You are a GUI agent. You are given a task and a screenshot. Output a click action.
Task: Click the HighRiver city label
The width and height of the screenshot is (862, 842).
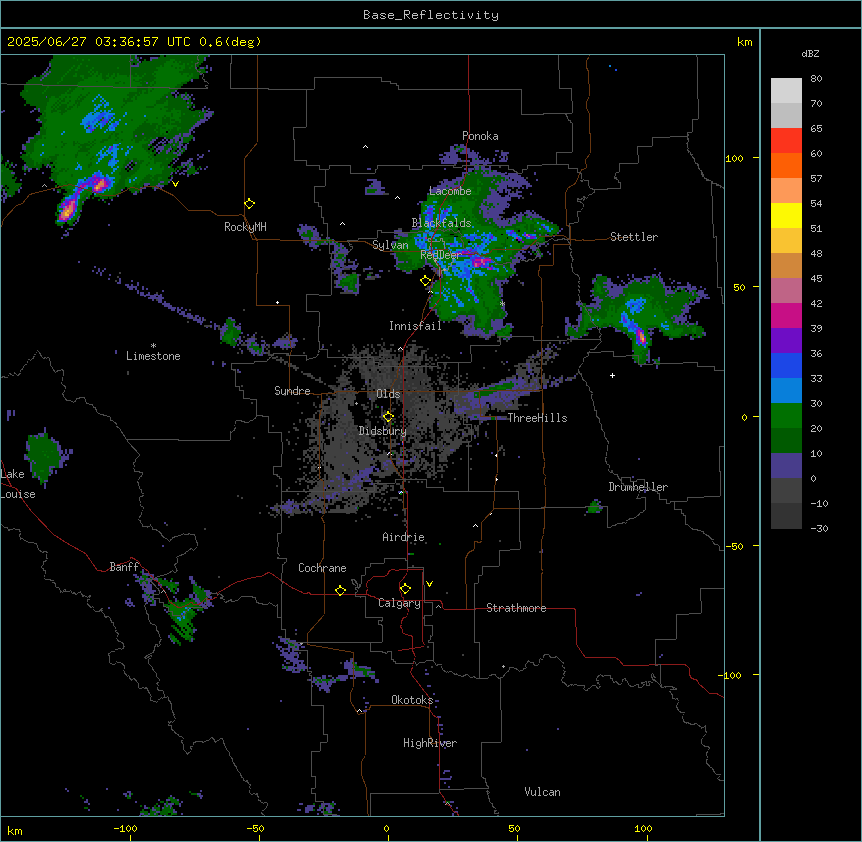[430, 743]
